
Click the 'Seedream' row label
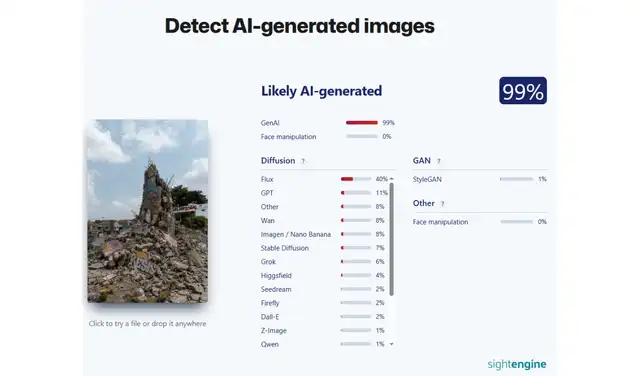click(276, 289)
